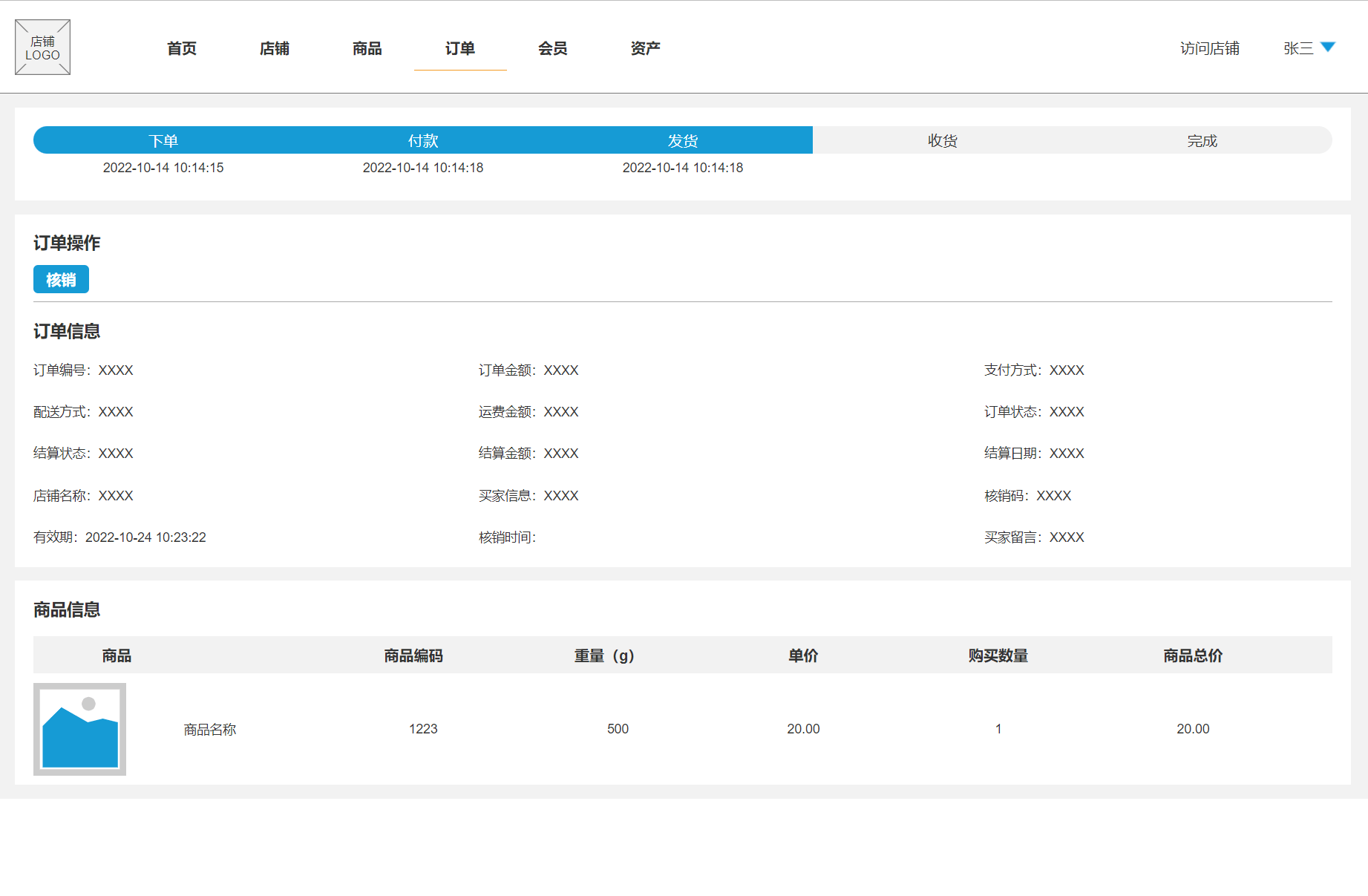Click the 商品名称 product name text
This screenshot has width=1368, height=896.
209,729
